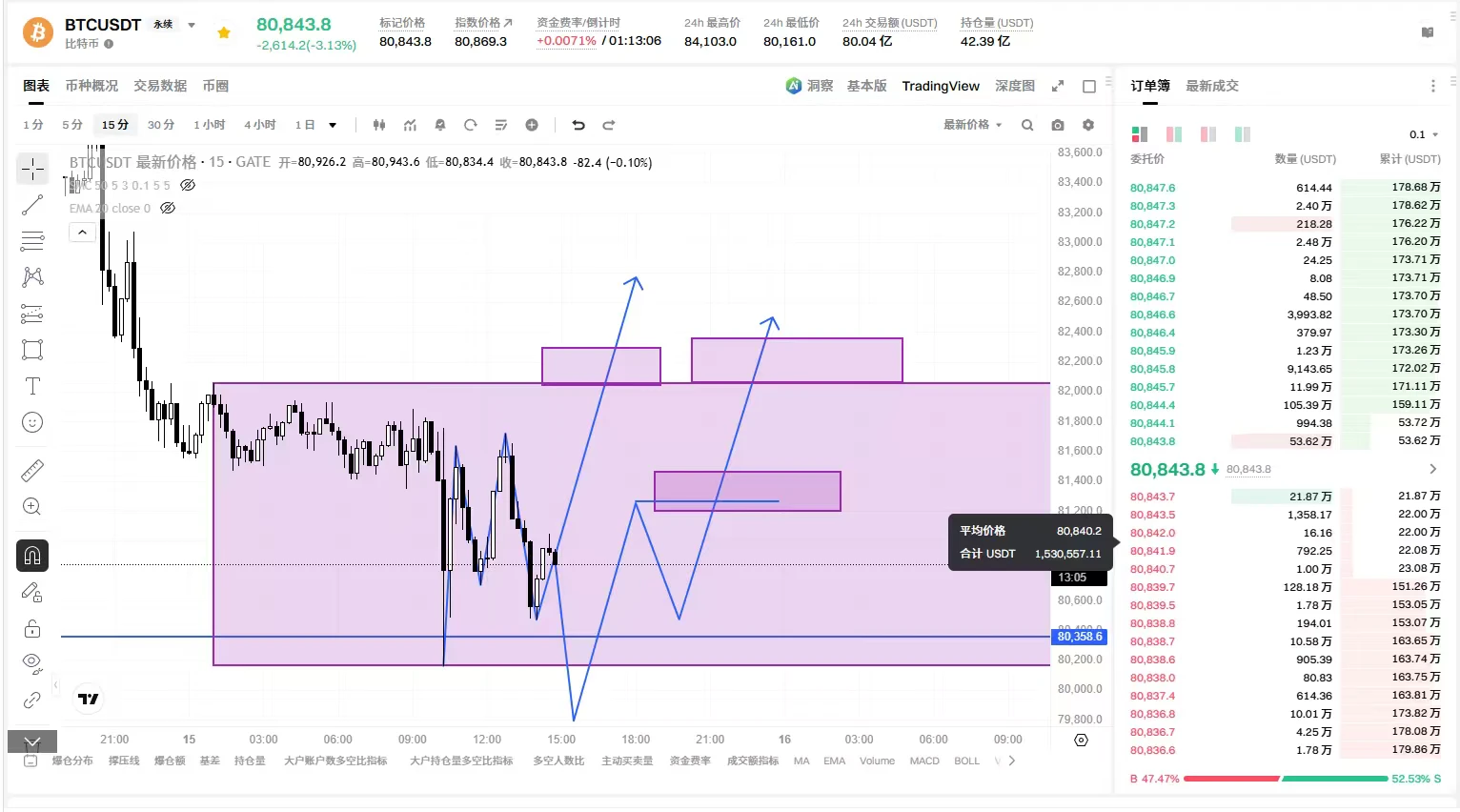Activate the zoom in tool
This screenshot has width=1460, height=812.
coord(32,506)
